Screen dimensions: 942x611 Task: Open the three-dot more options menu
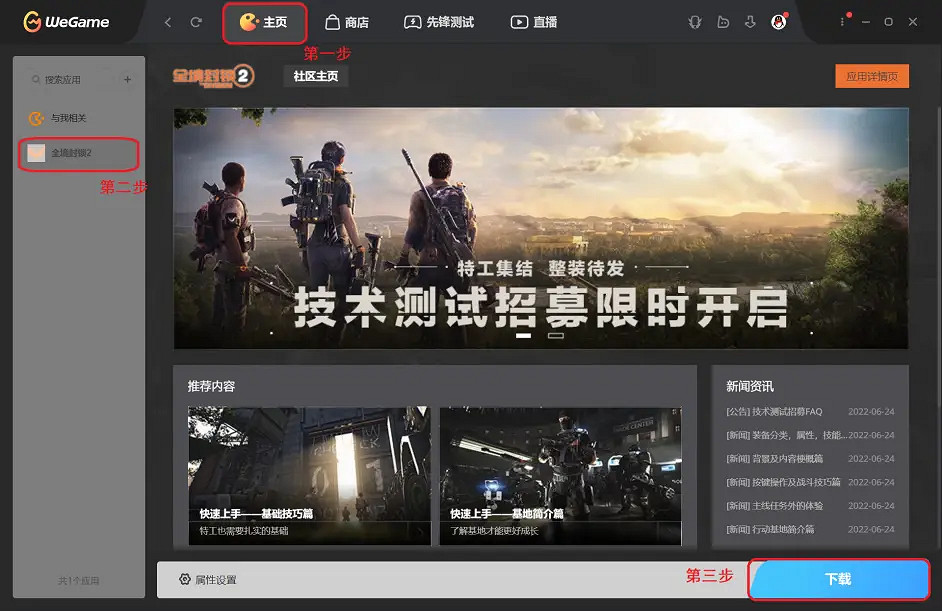click(843, 21)
